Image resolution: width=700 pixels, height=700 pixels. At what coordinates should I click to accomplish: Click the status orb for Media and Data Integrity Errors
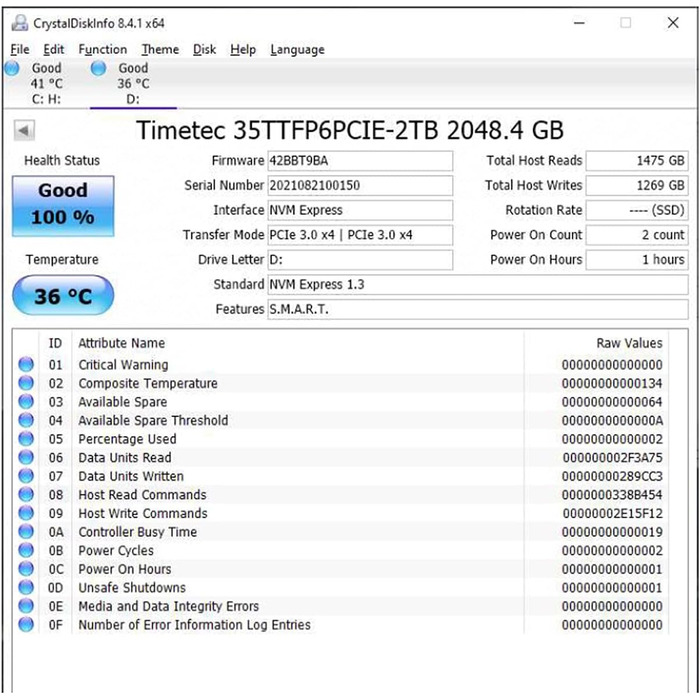tap(26, 606)
